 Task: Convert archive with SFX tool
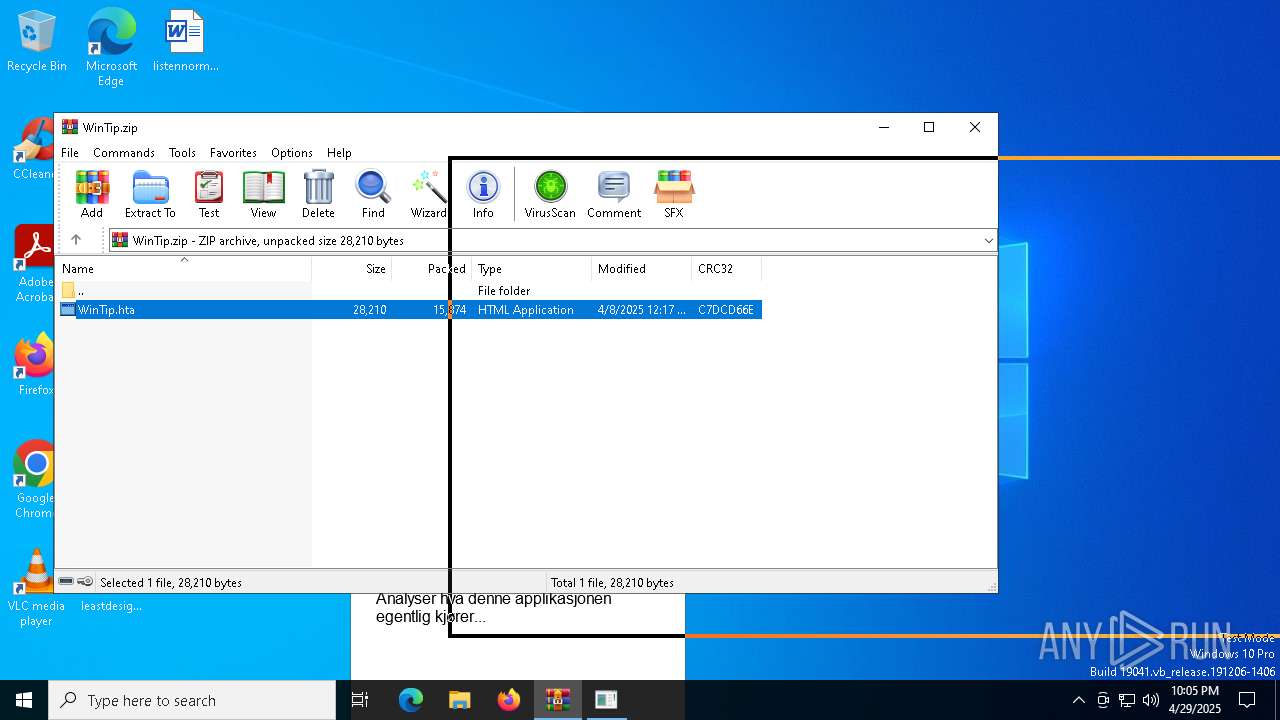(674, 194)
